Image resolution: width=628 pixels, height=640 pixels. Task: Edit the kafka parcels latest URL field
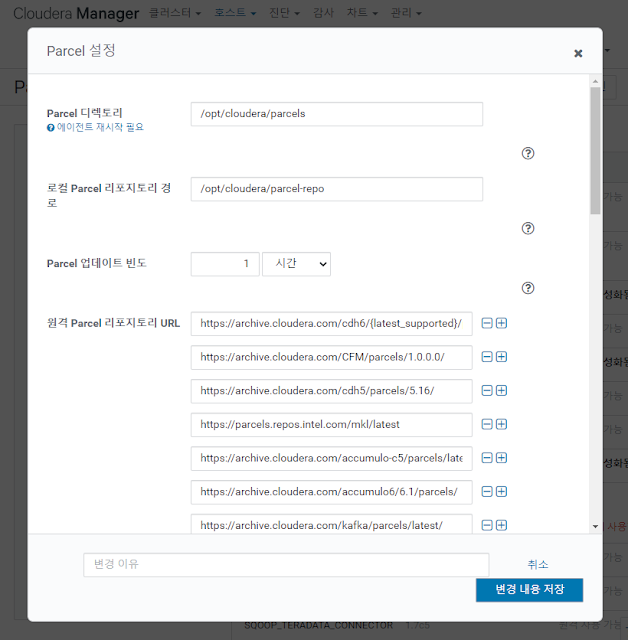pyautogui.click(x=331, y=524)
